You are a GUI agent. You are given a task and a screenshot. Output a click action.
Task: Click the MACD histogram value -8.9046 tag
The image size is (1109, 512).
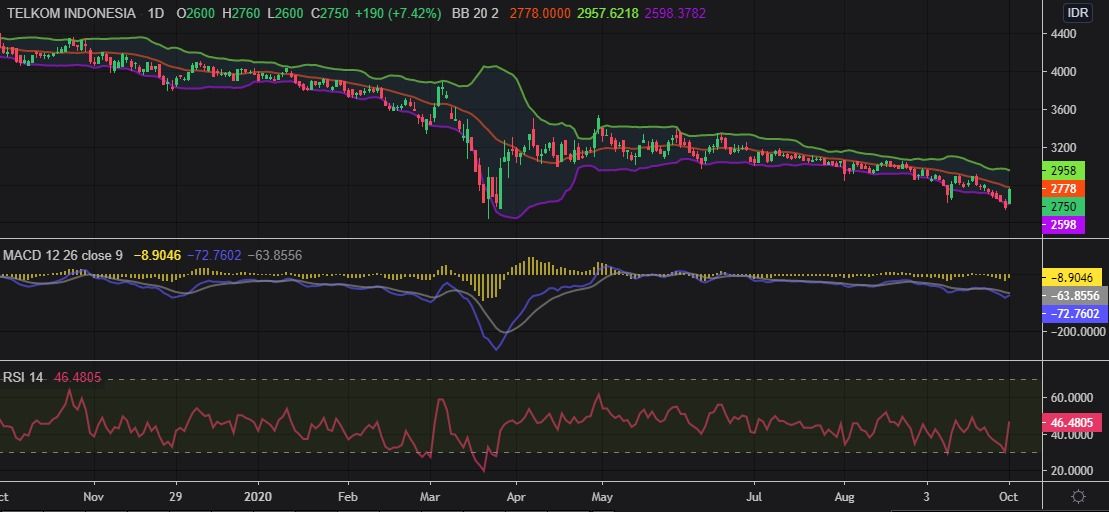pos(1071,278)
